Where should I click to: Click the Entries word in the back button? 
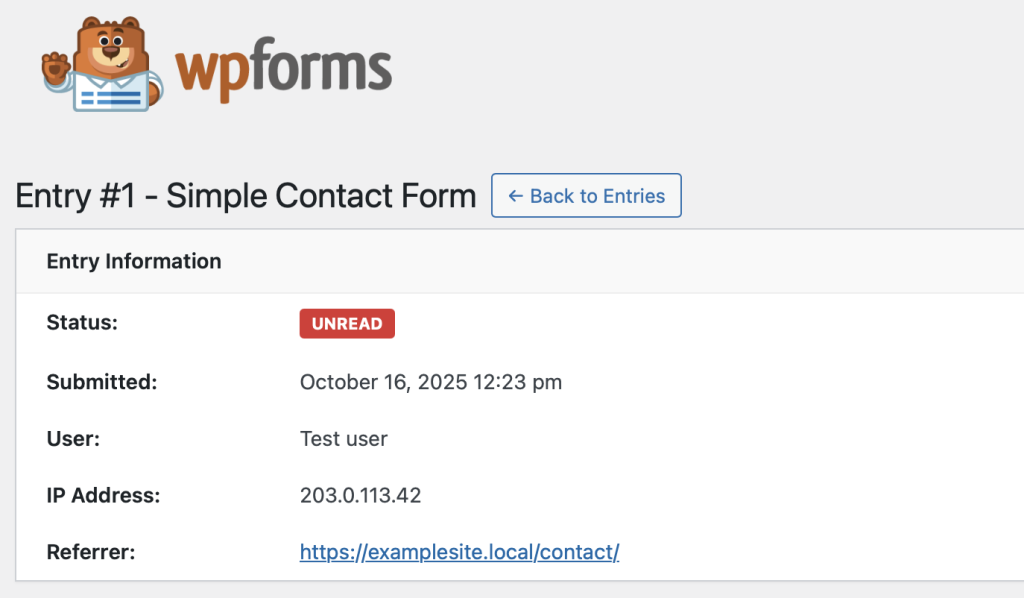[632, 196]
